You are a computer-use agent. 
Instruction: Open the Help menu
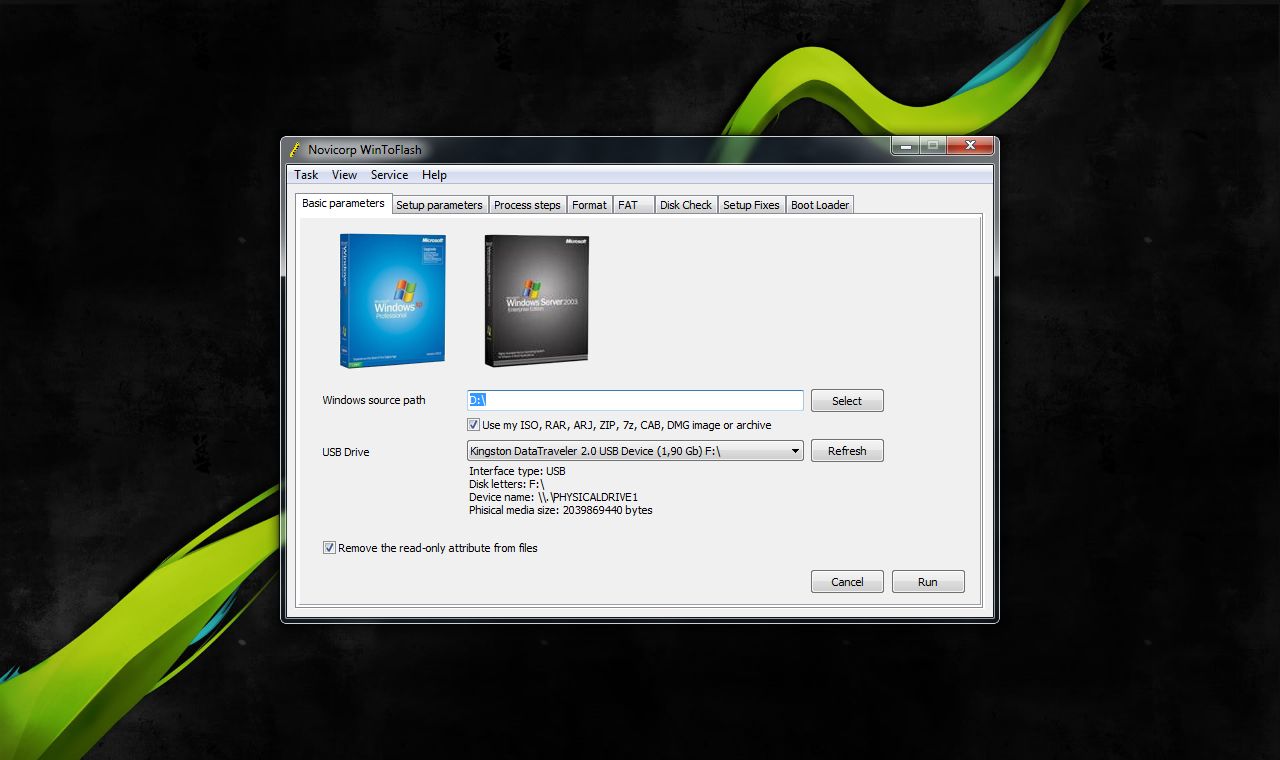coord(434,175)
